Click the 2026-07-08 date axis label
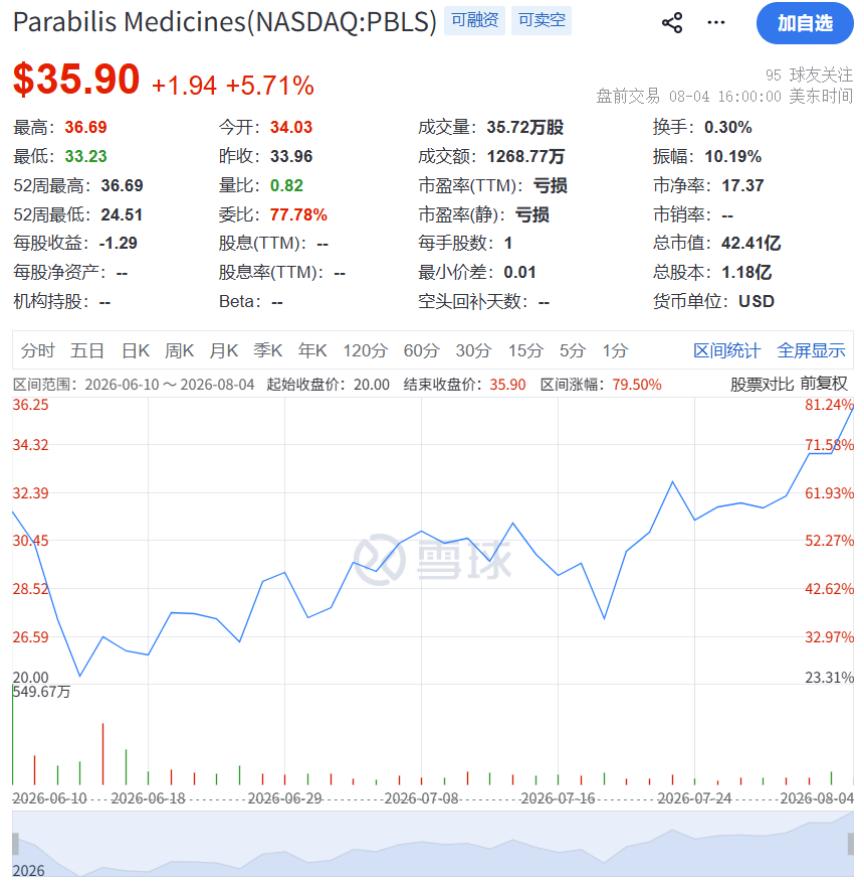The height and width of the screenshot is (882, 864). click(x=421, y=798)
